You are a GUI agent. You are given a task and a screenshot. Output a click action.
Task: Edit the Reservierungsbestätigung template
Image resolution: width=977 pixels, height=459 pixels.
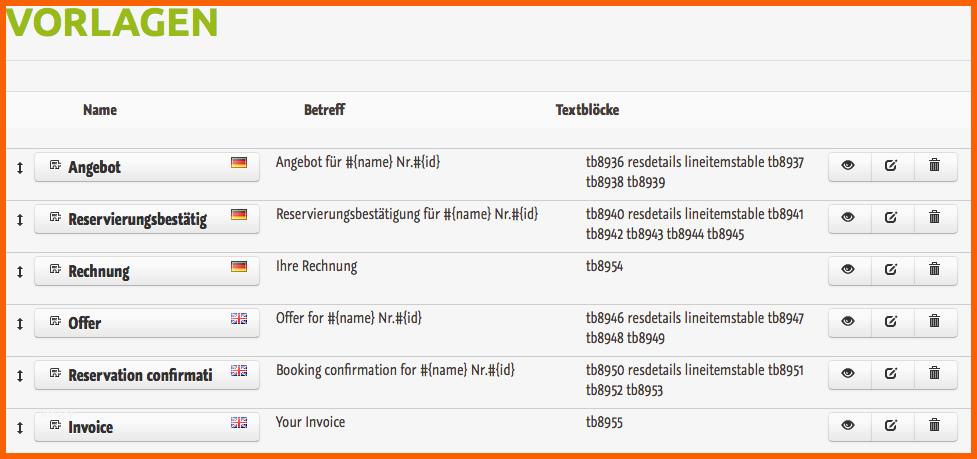click(892, 218)
